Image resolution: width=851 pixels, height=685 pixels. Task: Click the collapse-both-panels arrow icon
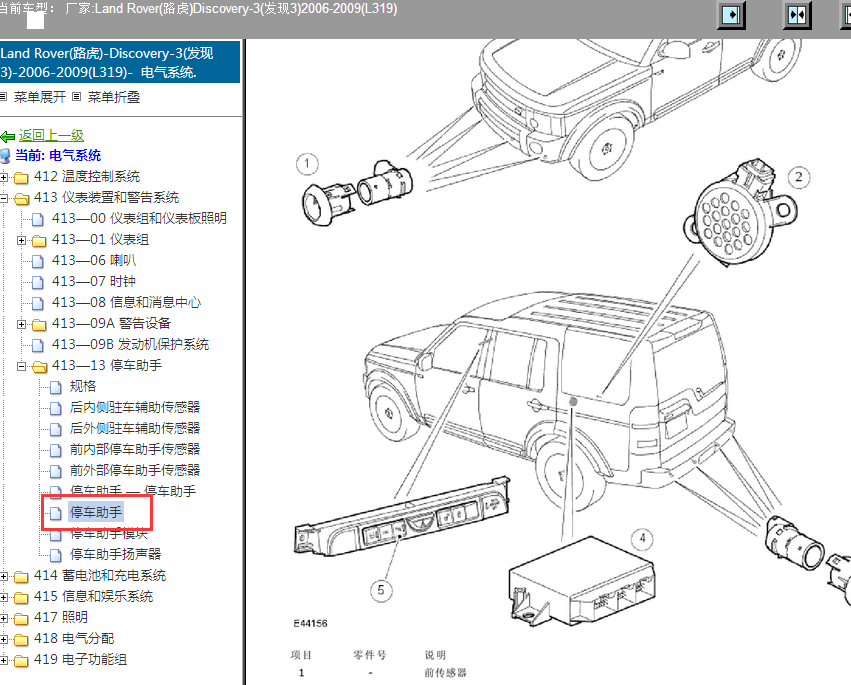click(797, 15)
